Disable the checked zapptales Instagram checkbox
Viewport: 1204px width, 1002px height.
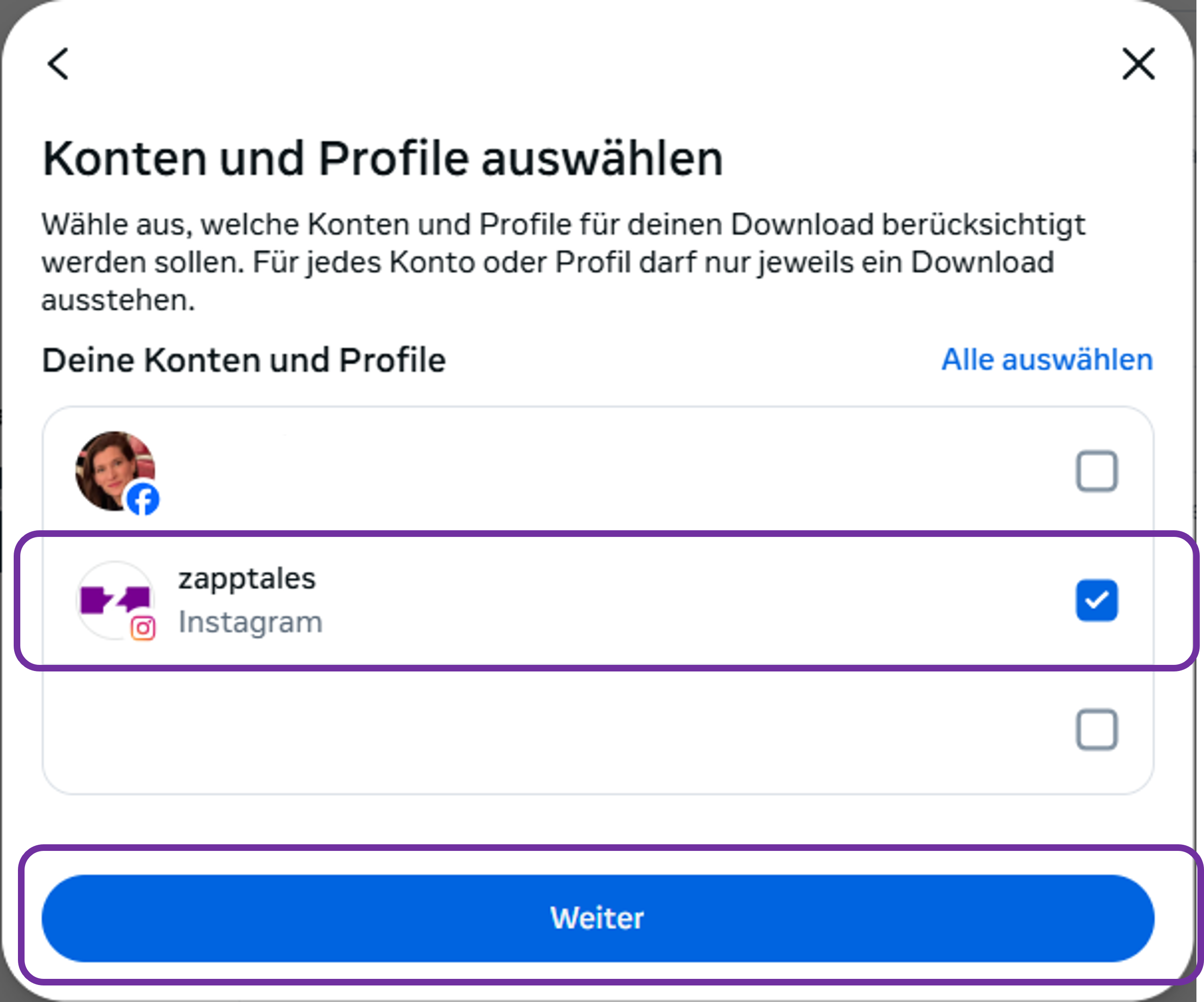pyautogui.click(x=1096, y=600)
